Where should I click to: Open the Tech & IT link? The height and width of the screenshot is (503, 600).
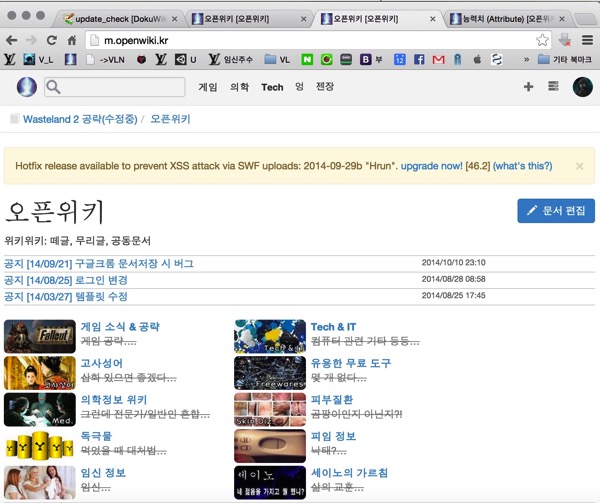coord(333,327)
